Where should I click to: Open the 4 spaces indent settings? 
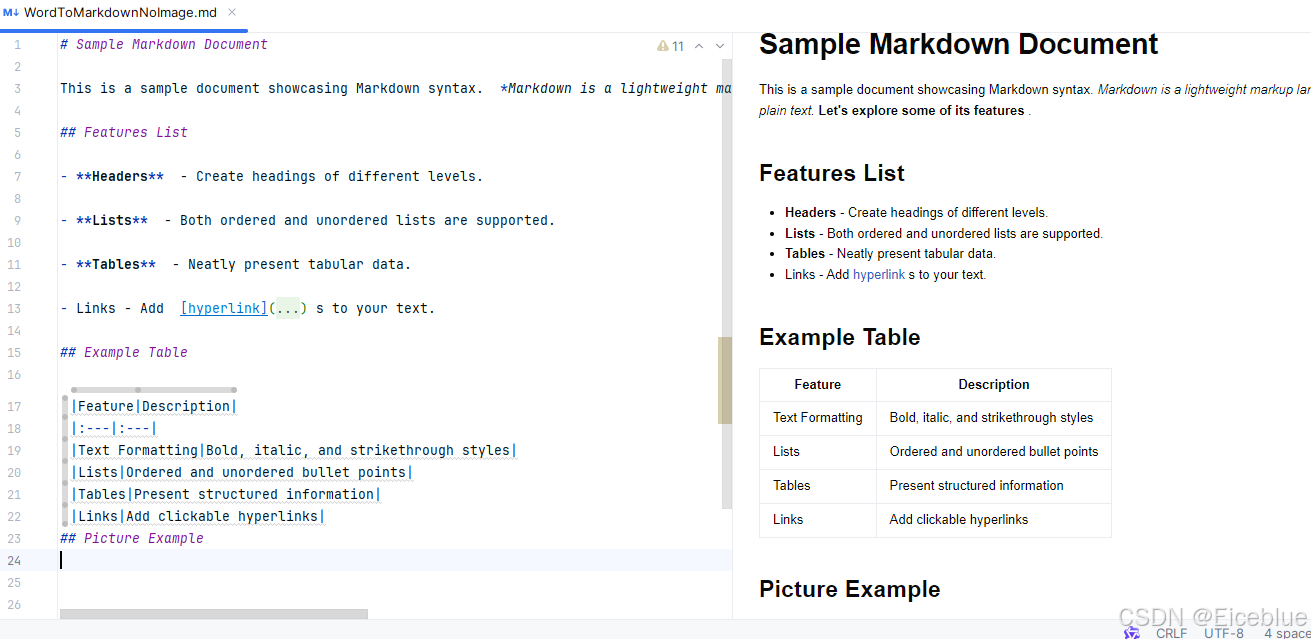1286,633
